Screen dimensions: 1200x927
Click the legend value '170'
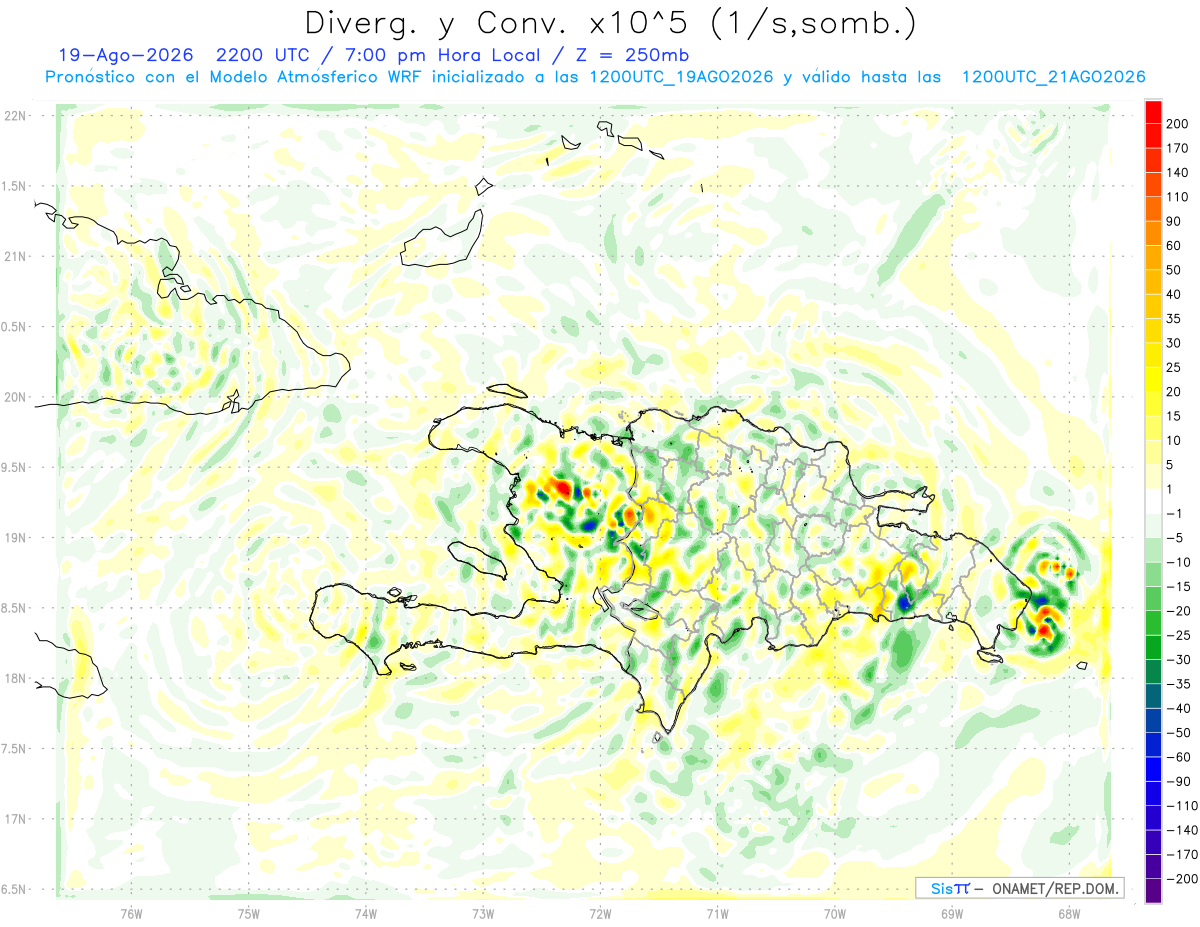coord(1178,148)
